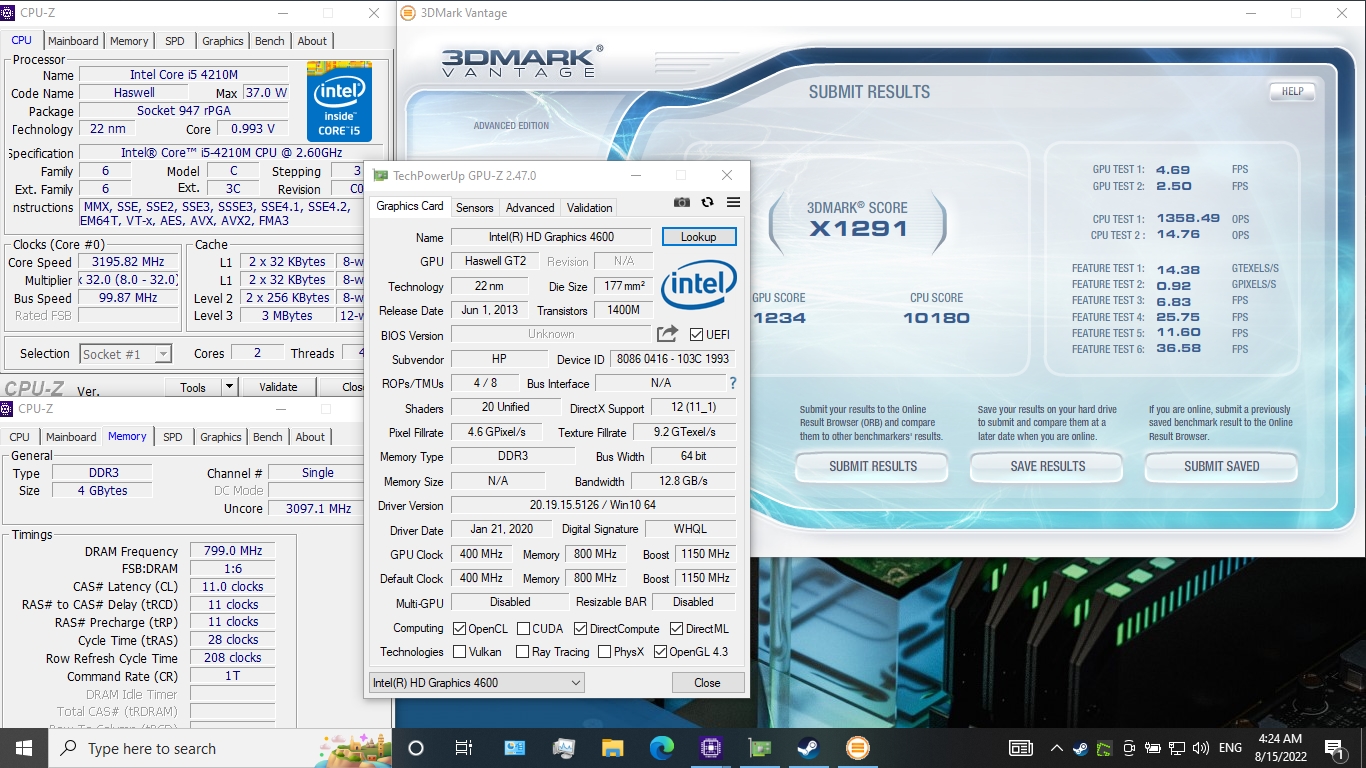Toggle the DirectML checkbox

tap(677, 629)
